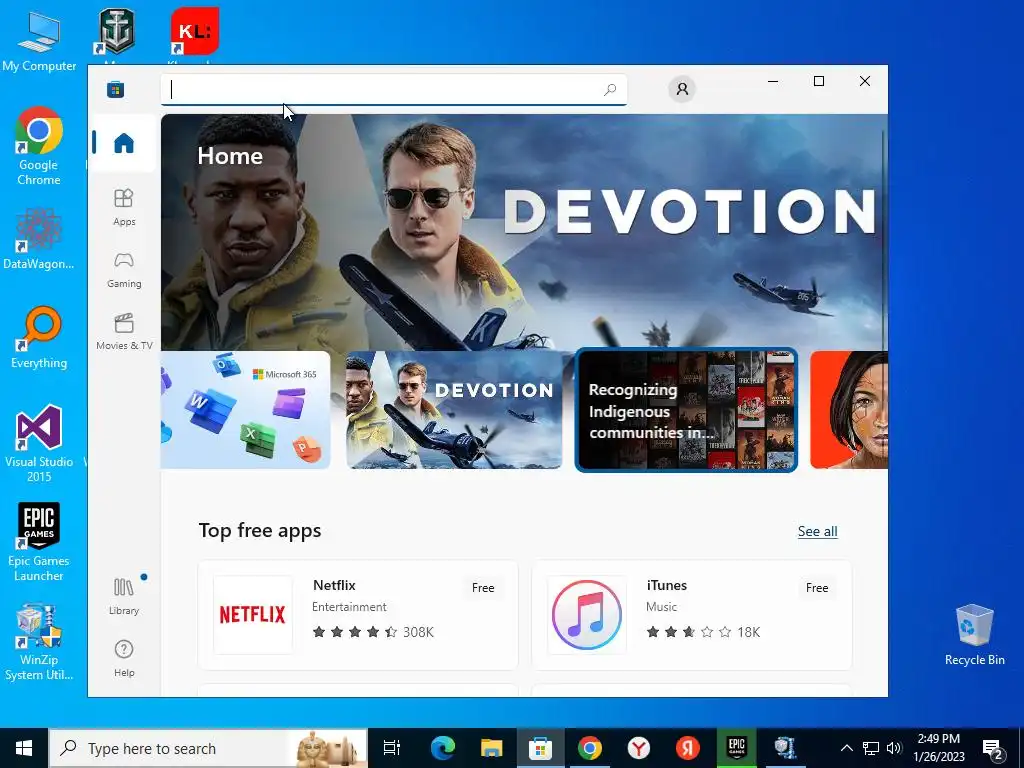
Task: Click the taskbar search box
Action: (x=208, y=748)
